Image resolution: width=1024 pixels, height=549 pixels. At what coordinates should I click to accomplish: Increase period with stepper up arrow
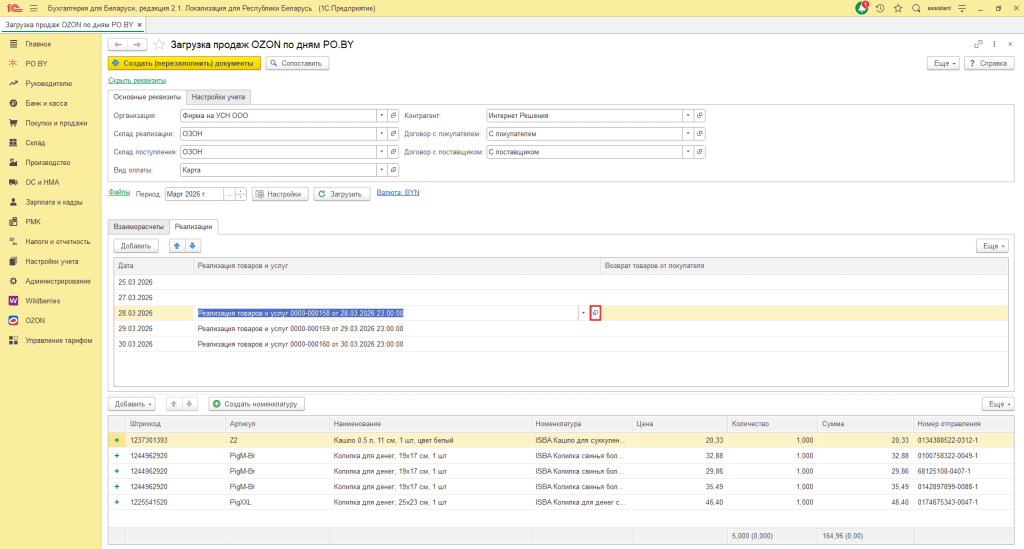pos(240,191)
